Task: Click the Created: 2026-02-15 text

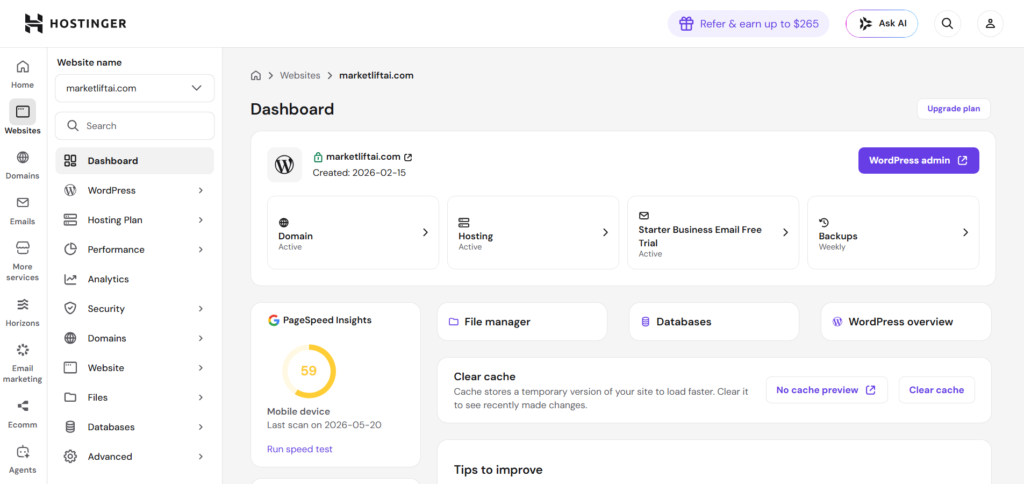Action: pos(359,173)
